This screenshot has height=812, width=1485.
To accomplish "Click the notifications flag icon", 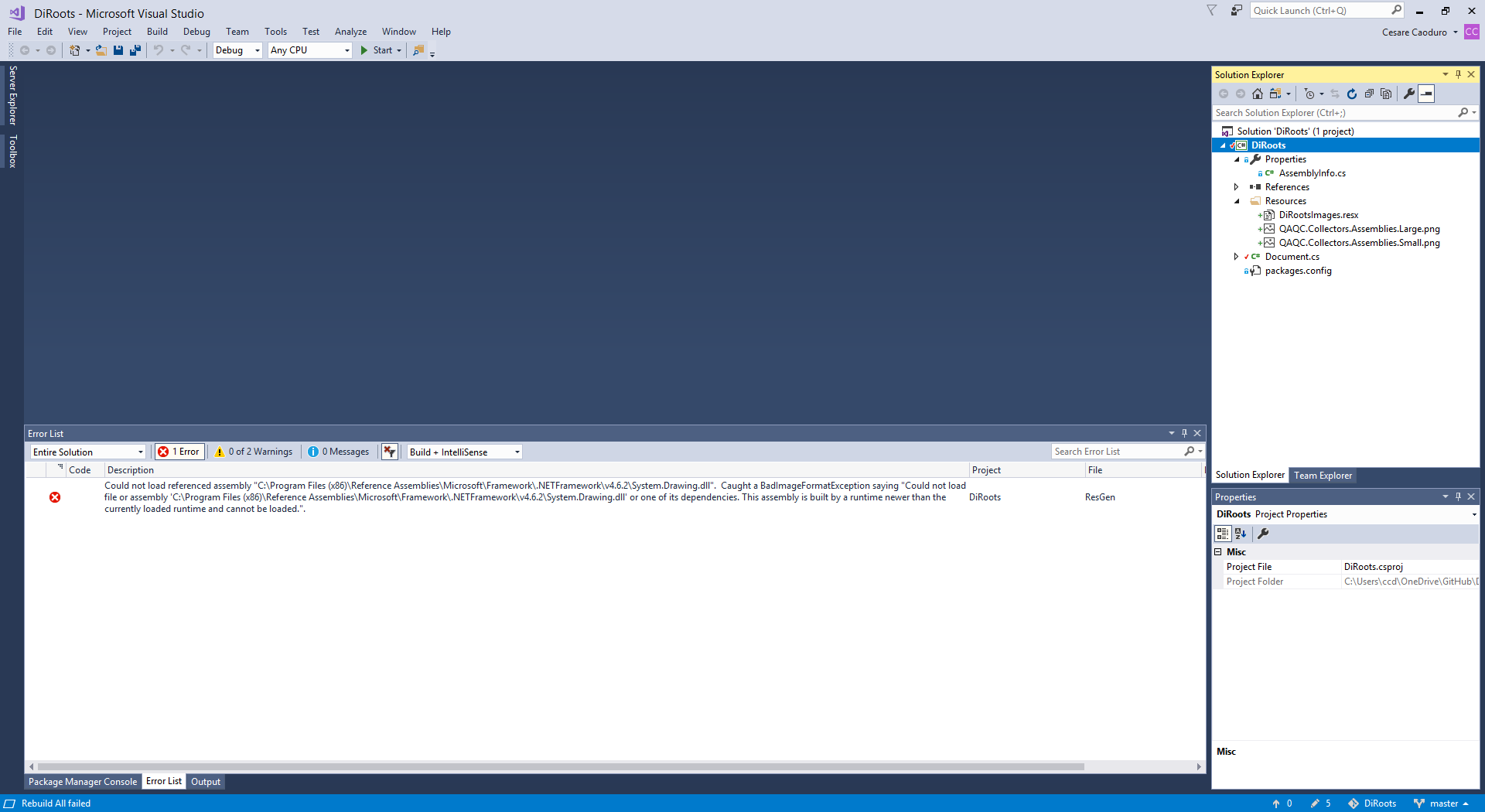I will pyautogui.click(x=1212, y=11).
